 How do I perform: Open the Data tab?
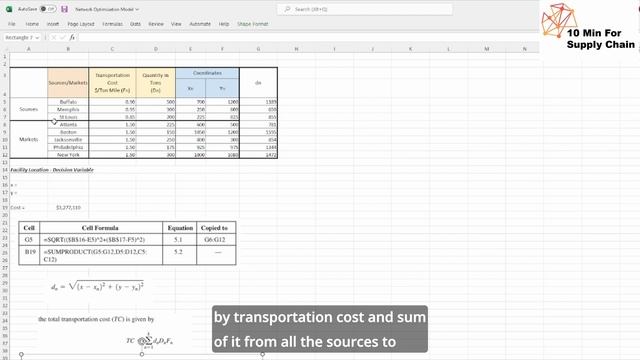(136, 24)
